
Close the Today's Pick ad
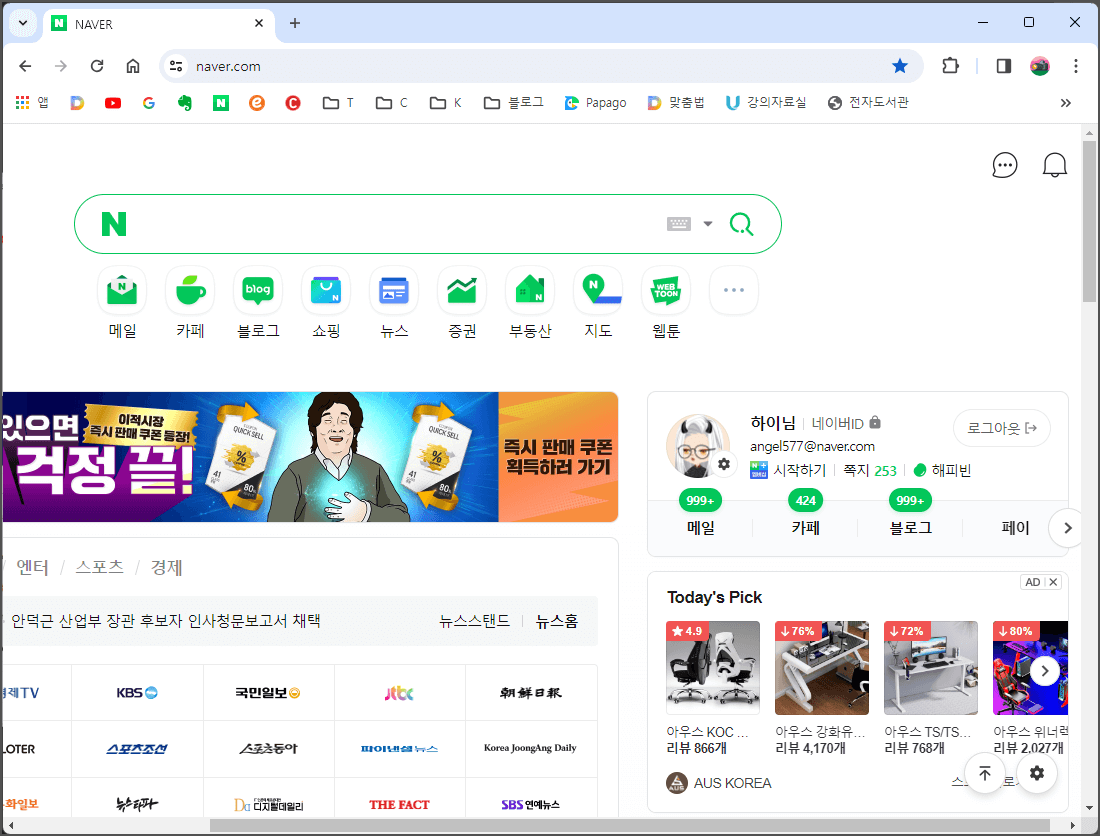[1052, 581]
